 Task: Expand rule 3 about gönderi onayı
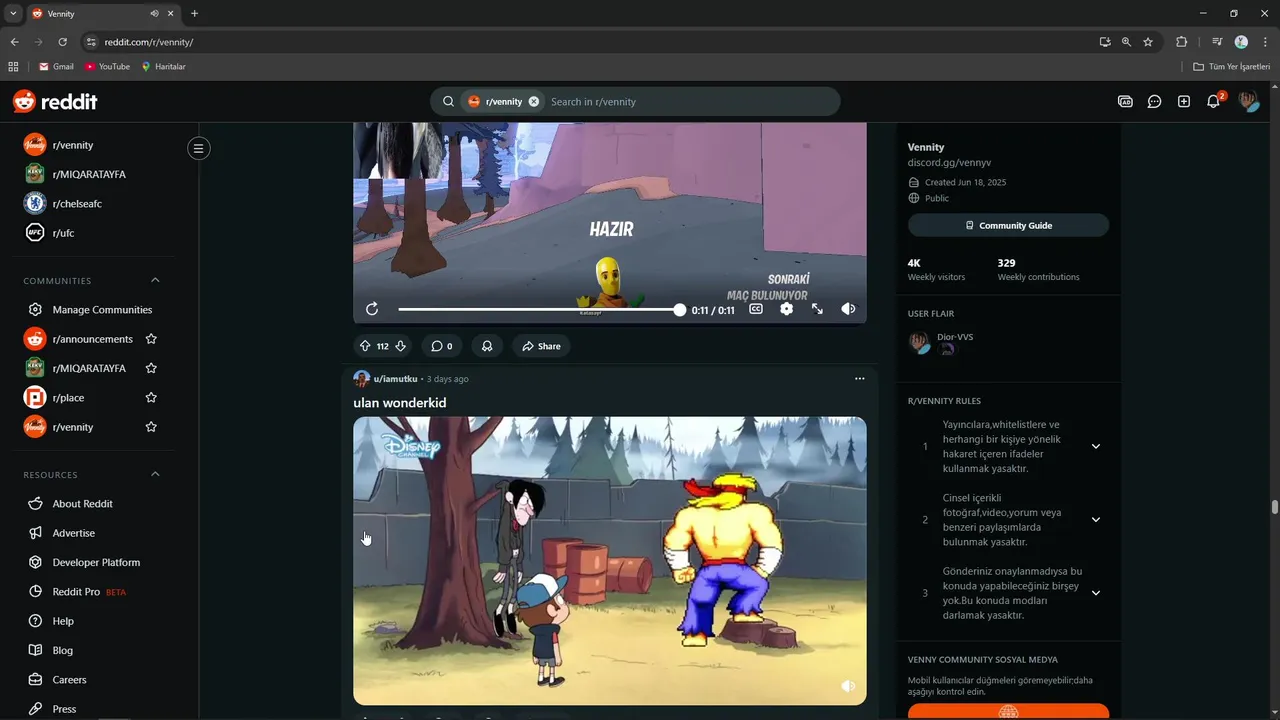(1095, 593)
